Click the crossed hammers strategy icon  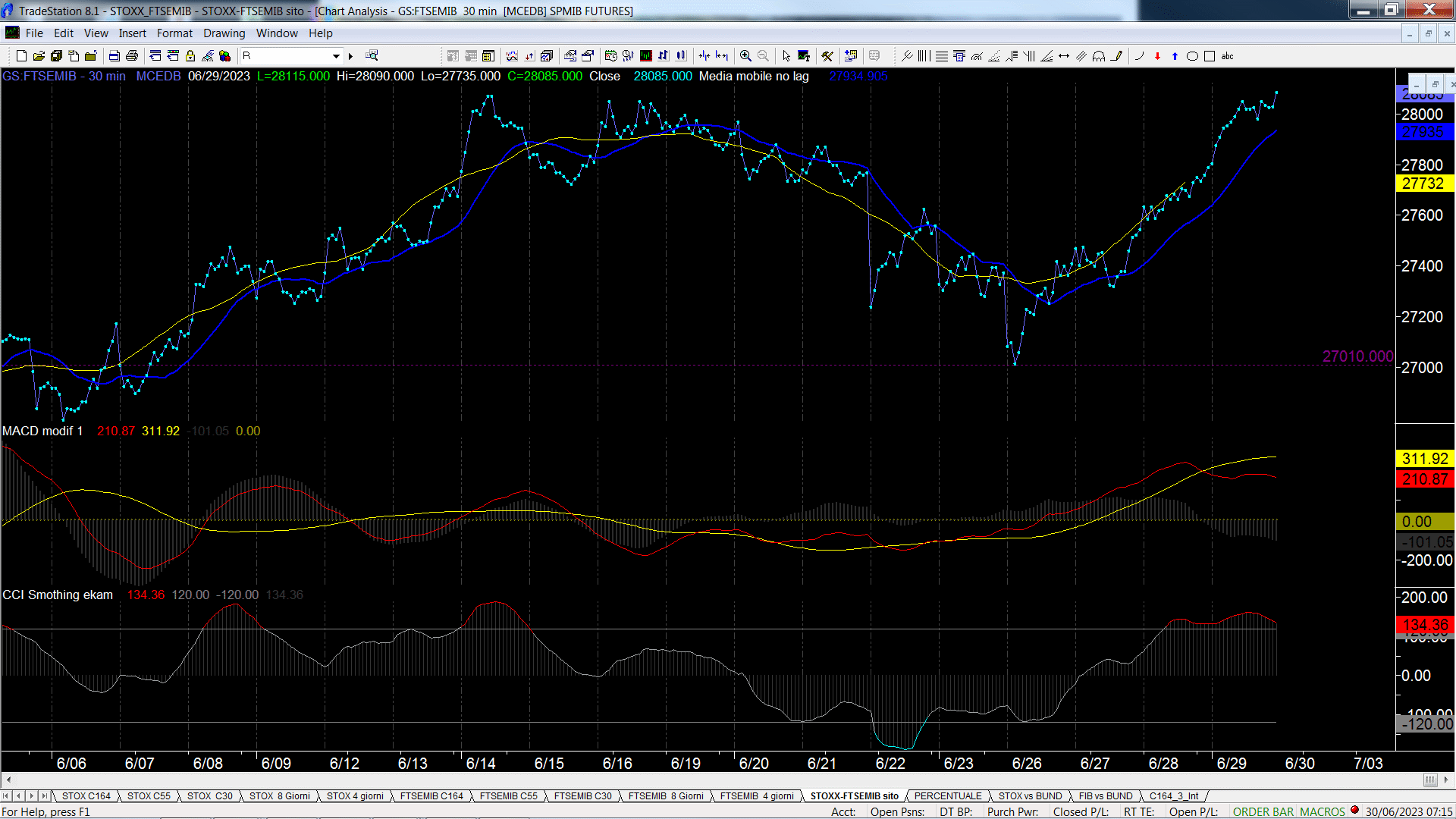[827, 56]
